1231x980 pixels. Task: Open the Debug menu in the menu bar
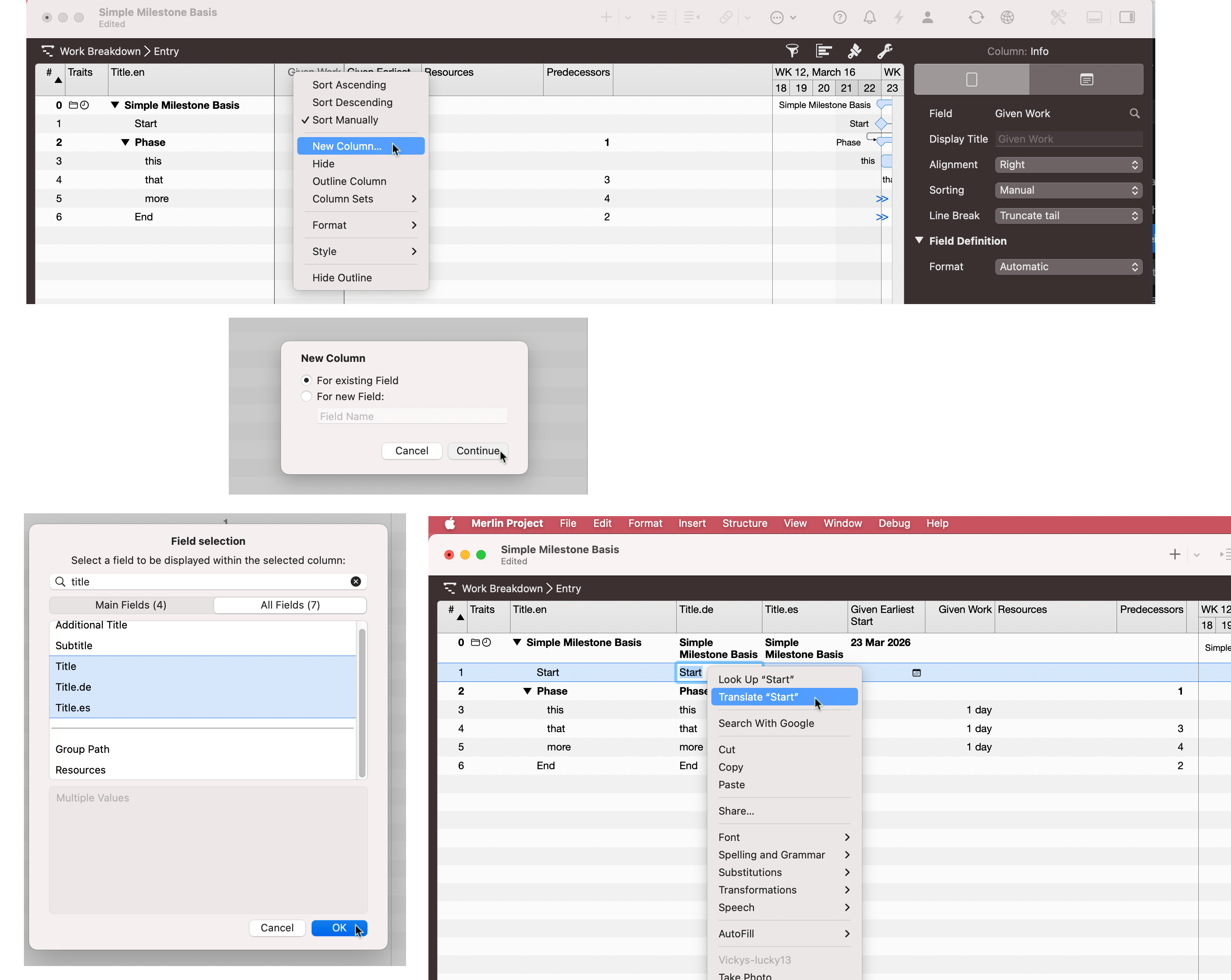point(894,523)
